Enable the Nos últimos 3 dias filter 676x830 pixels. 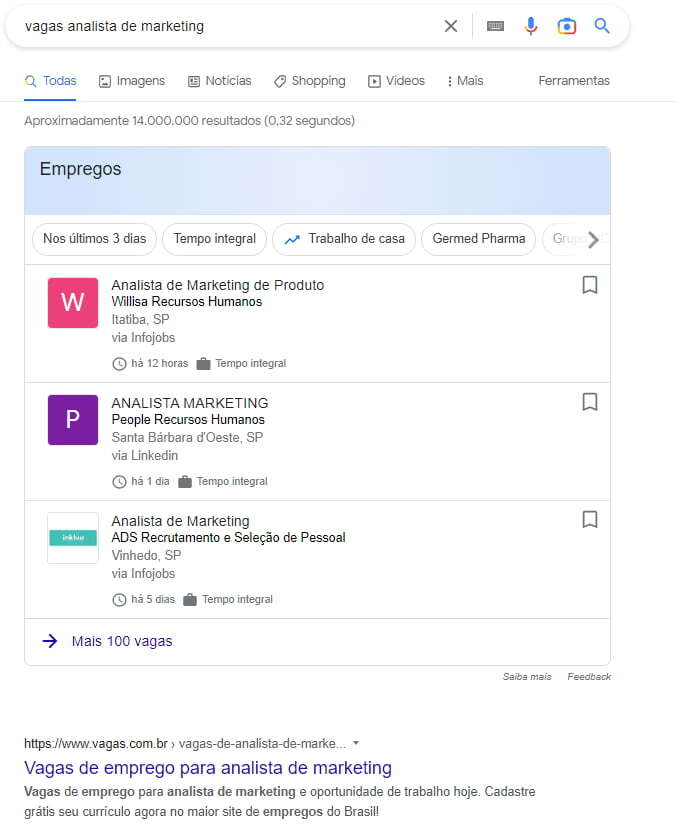pos(93,239)
